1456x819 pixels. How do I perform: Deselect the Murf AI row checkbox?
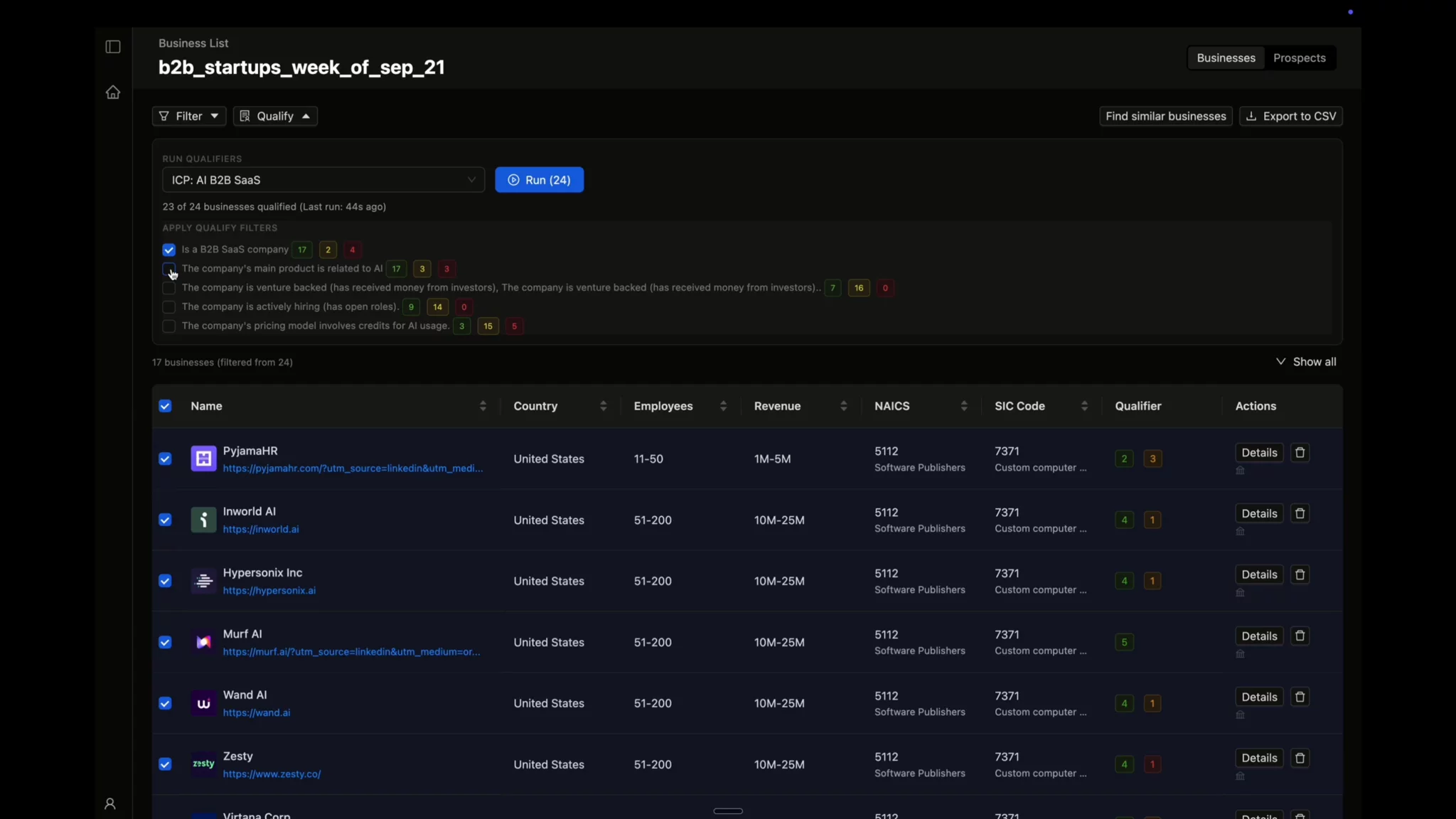click(165, 642)
